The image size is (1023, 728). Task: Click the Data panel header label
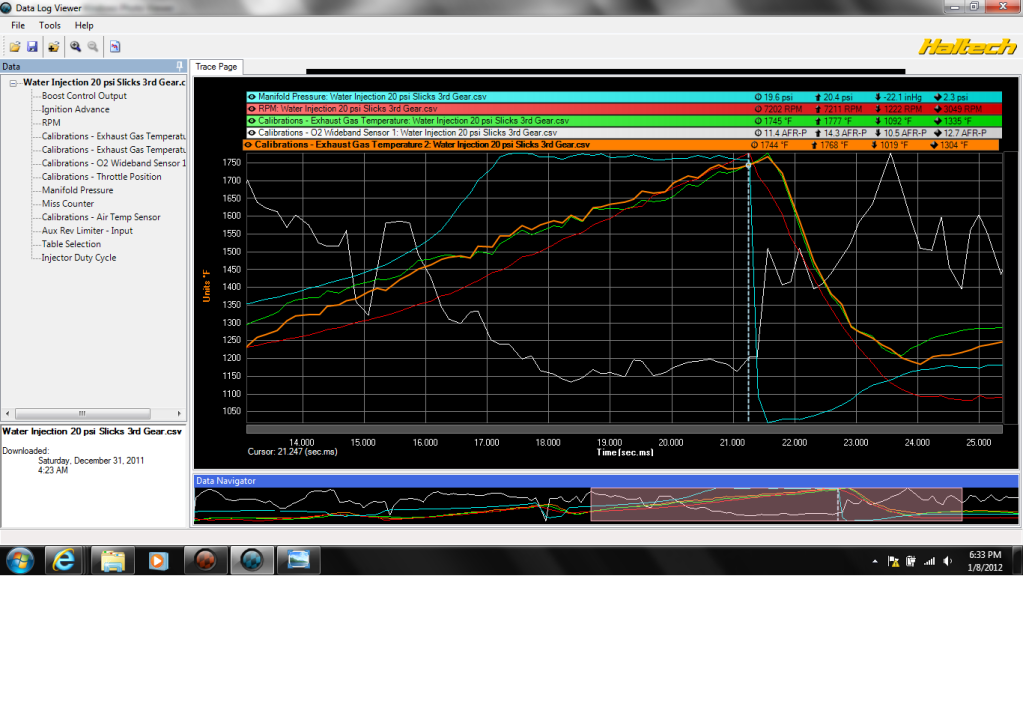coord(11,67)
